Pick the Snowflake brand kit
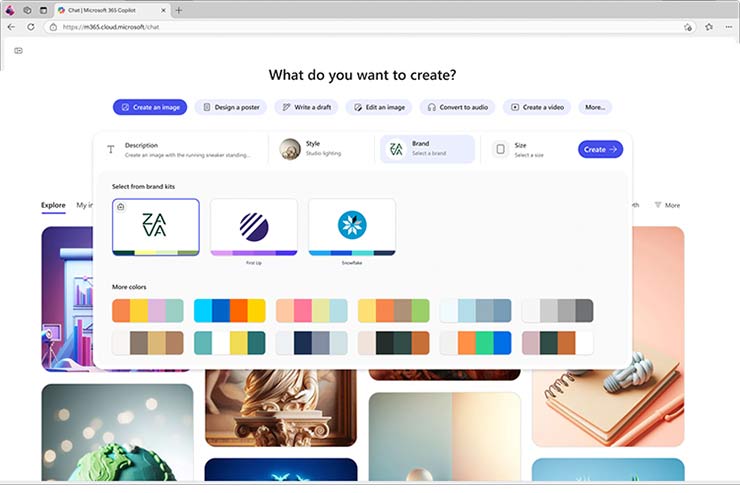This screenshot has width=740, height=493. (x=352, y=227)
